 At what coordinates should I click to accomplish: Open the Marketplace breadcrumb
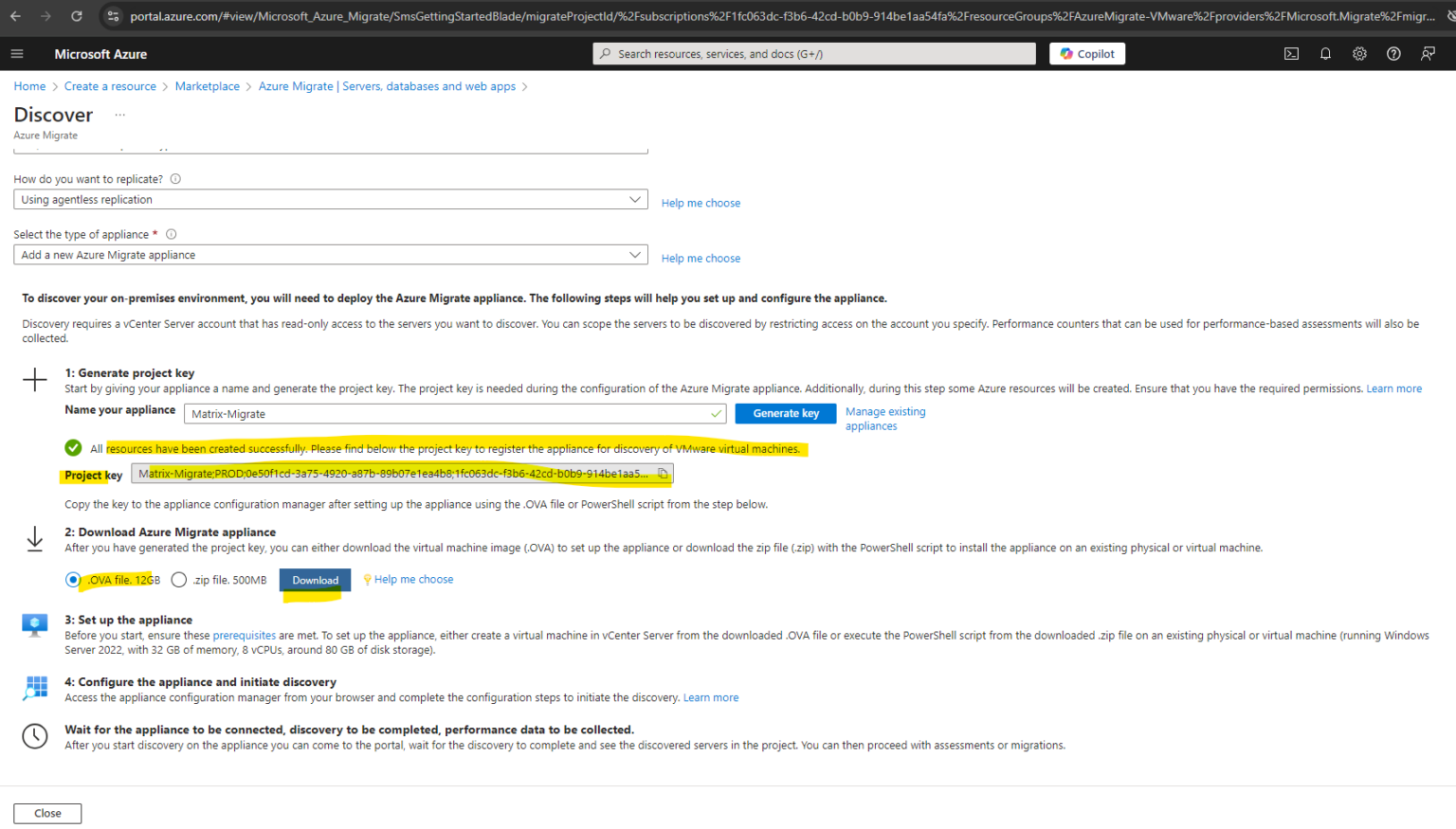pyautogui.click(x=208, y=85)
